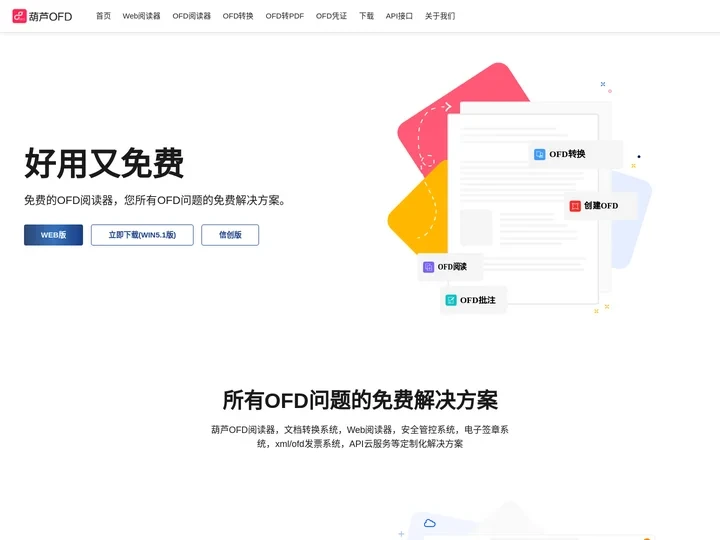Click the blue OFD转换 icon
Screen dimensions: 720x540
tap(540, 154)
